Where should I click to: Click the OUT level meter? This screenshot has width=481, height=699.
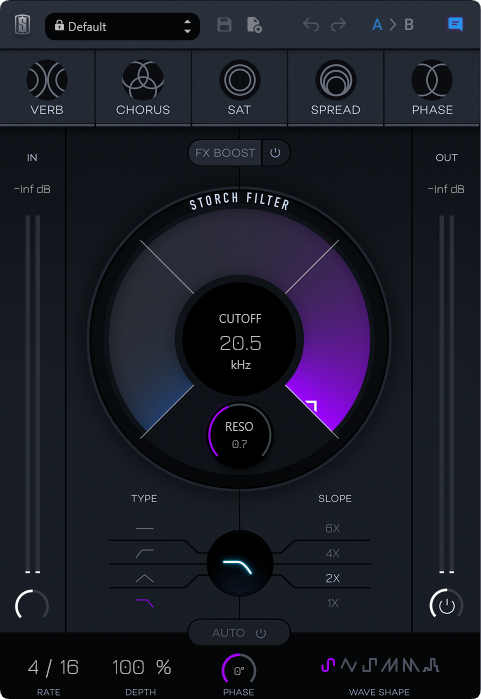(447, 394)
